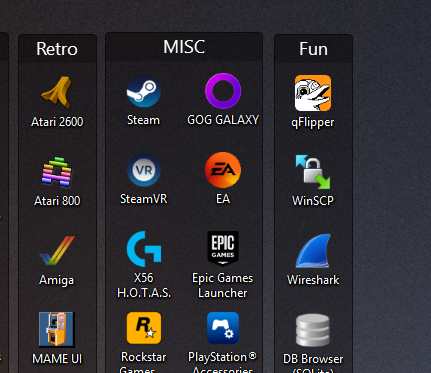Launch the Rockstar Games icon
This screenshot has height=373, width=431.
click(144, 328)
